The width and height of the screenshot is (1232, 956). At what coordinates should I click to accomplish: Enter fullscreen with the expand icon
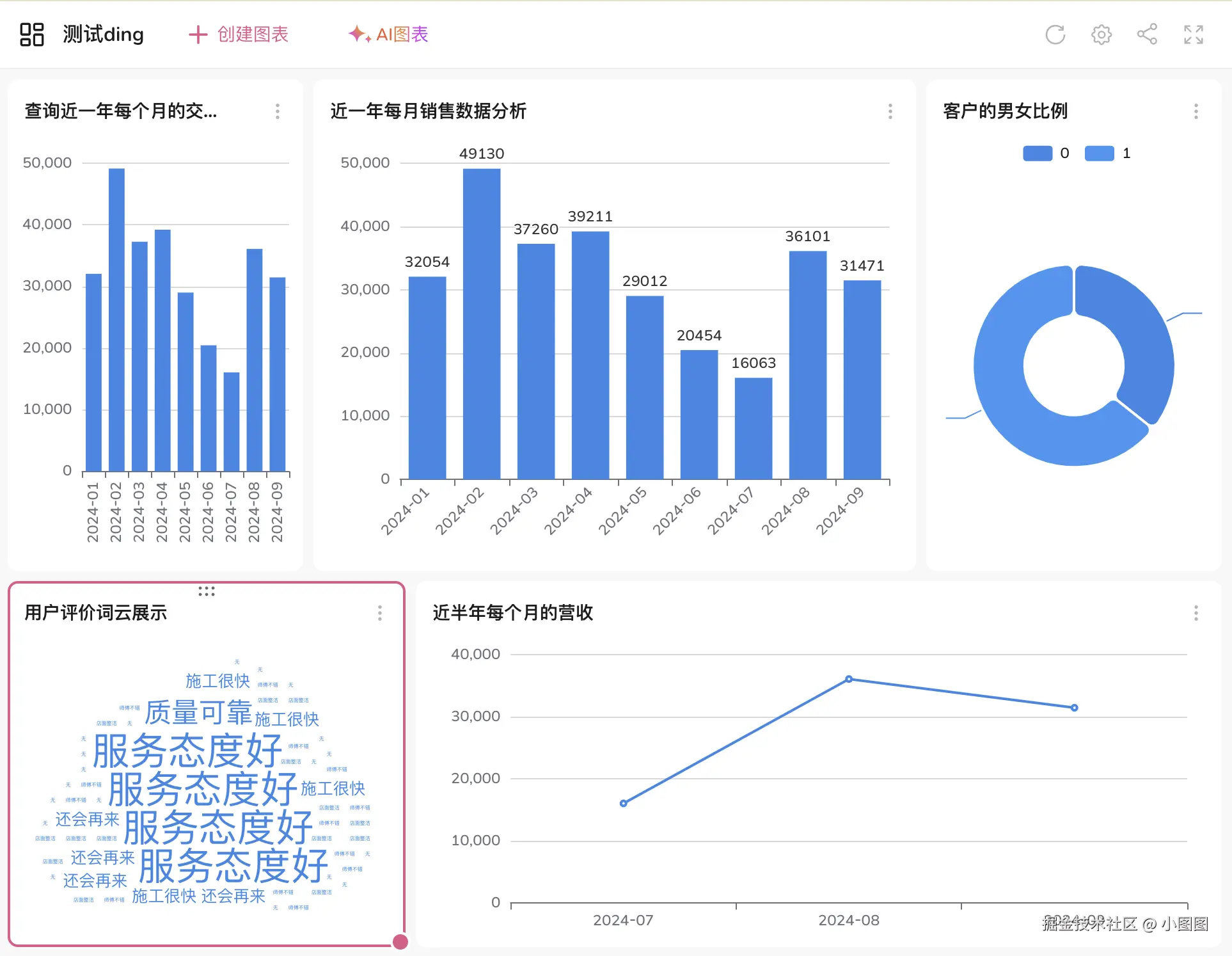click(x=1193, y=35)
